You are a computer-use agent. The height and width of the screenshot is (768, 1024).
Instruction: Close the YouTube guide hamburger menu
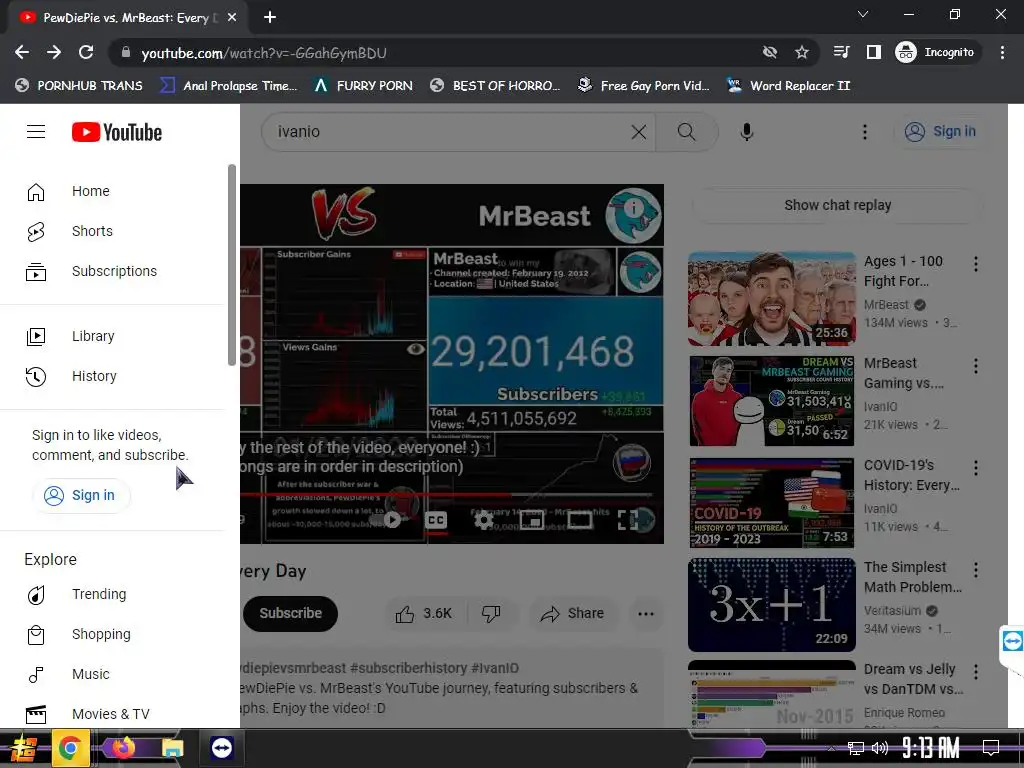point(36,132)
